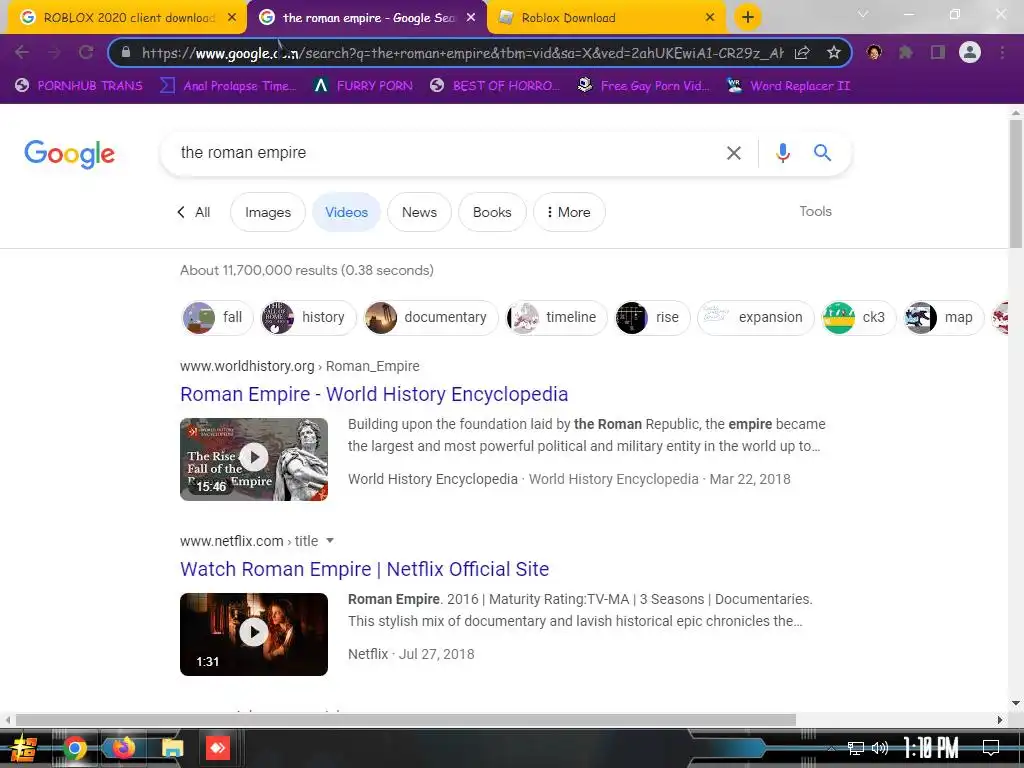Click the scroll-down arrow of vertical scrollbar

point(1016,703)
